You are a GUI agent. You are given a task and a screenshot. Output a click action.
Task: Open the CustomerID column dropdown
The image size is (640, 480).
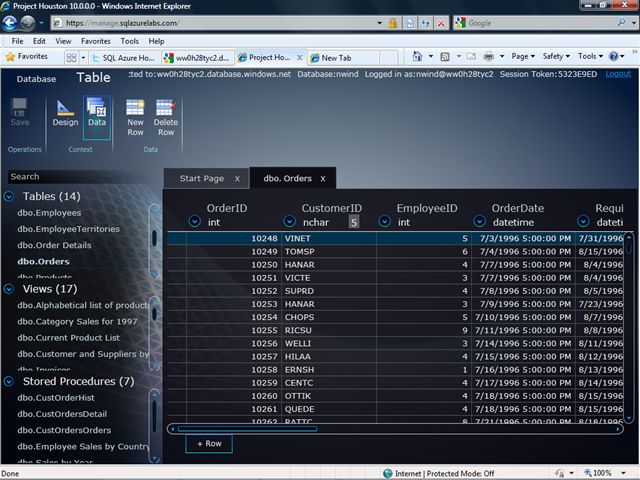coord(289,221)
